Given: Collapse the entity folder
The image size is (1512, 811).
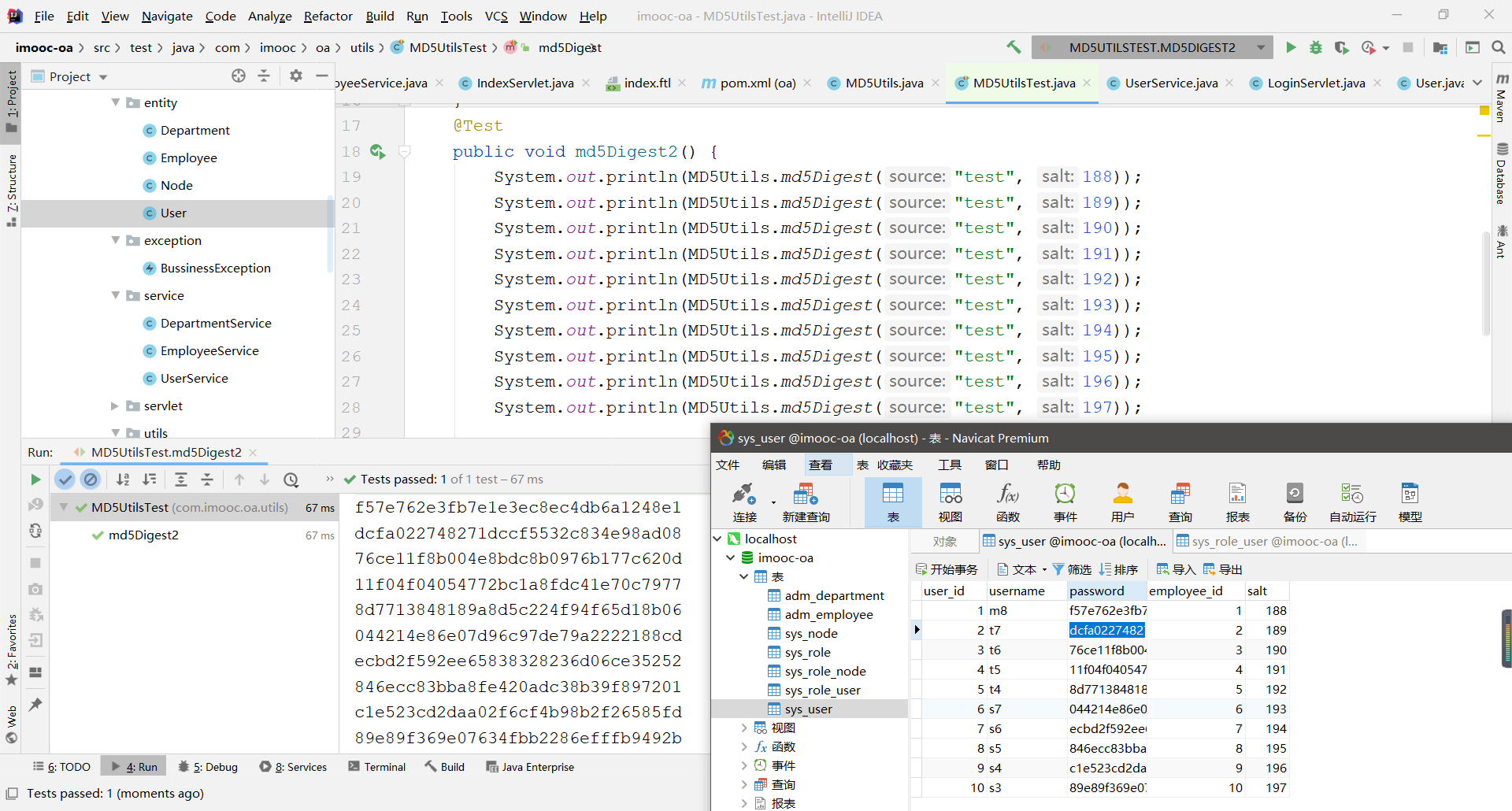Looking at the screenshot, I should (116, 102).
